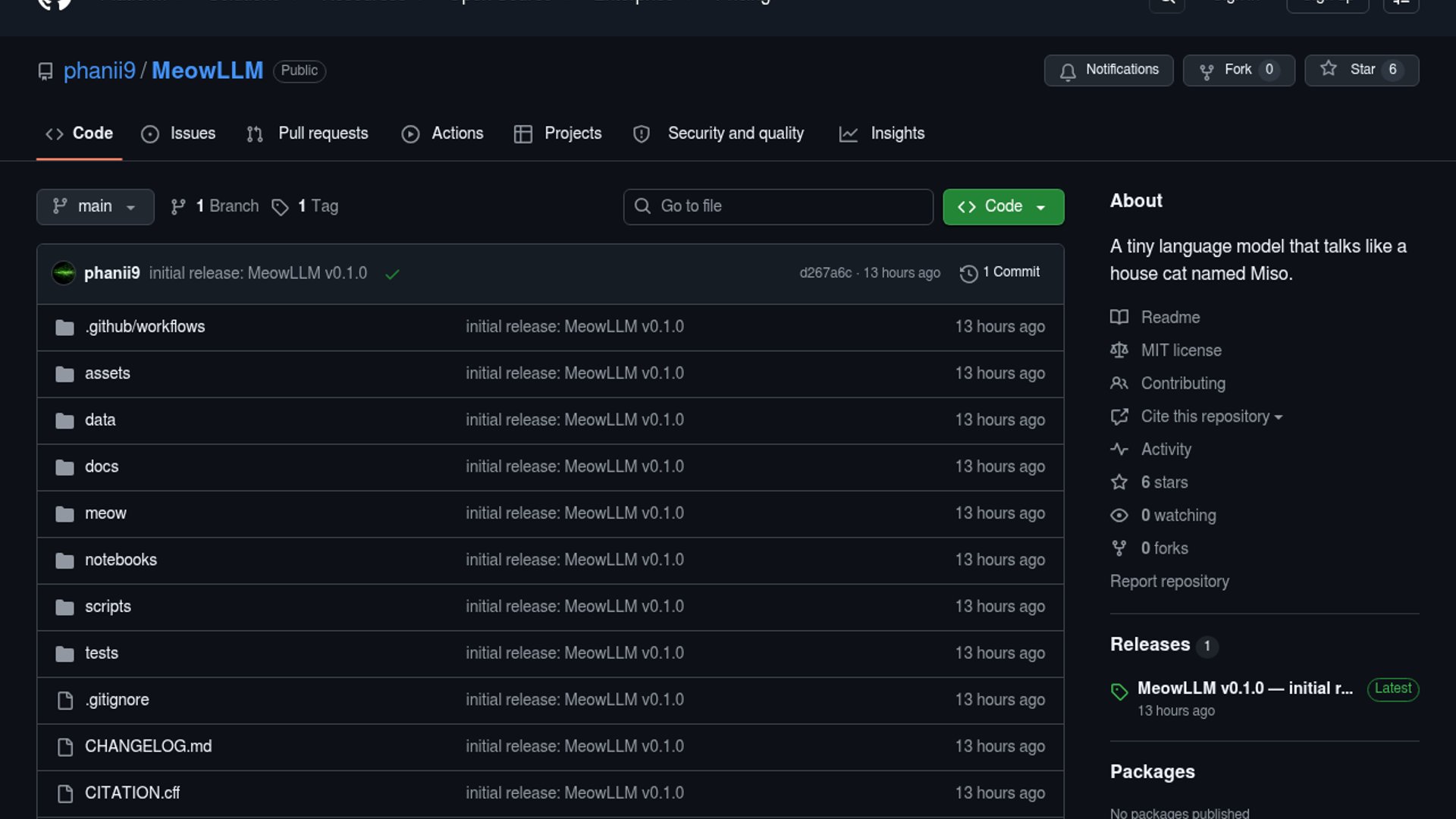Screen dimensions: 1456x819
Task: Star the MeowLLM repository
Action: pyautogui.click(x=1361, y=70)
